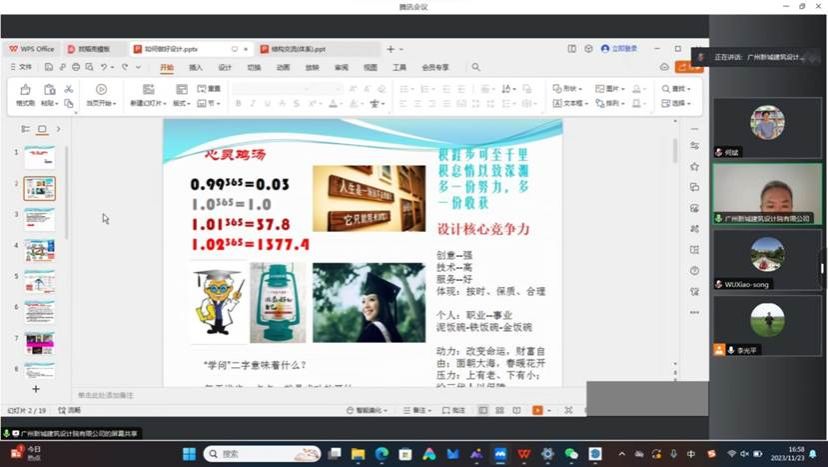Toggle Italic text formatting
Screen dimensions: 828x467
253,103
